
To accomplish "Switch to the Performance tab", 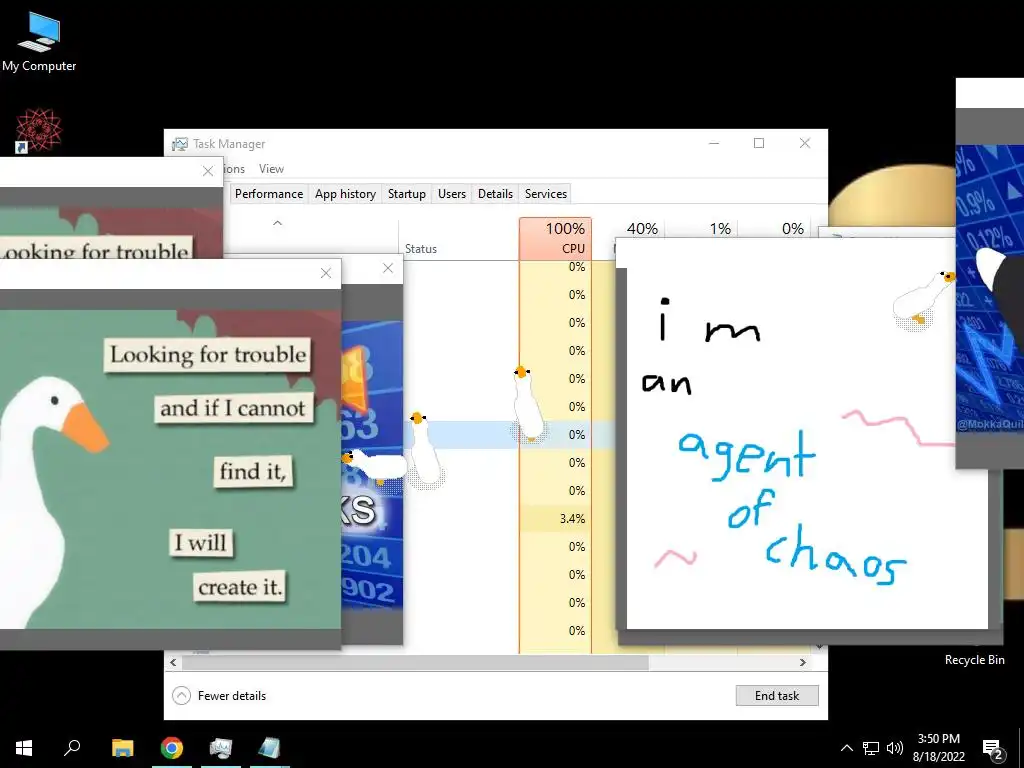I will (269, 194).
